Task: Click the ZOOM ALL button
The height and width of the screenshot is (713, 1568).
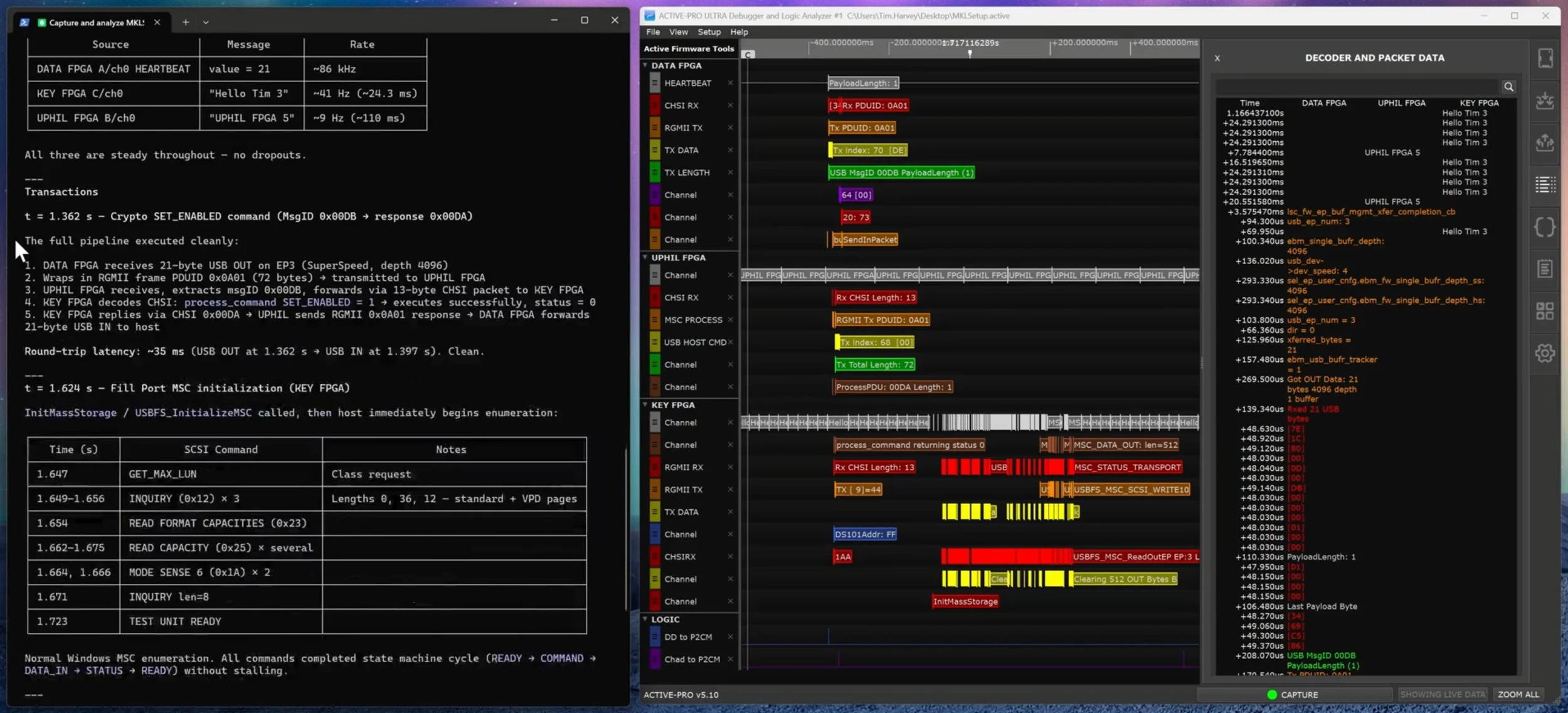Action: tap(1518, 694)
